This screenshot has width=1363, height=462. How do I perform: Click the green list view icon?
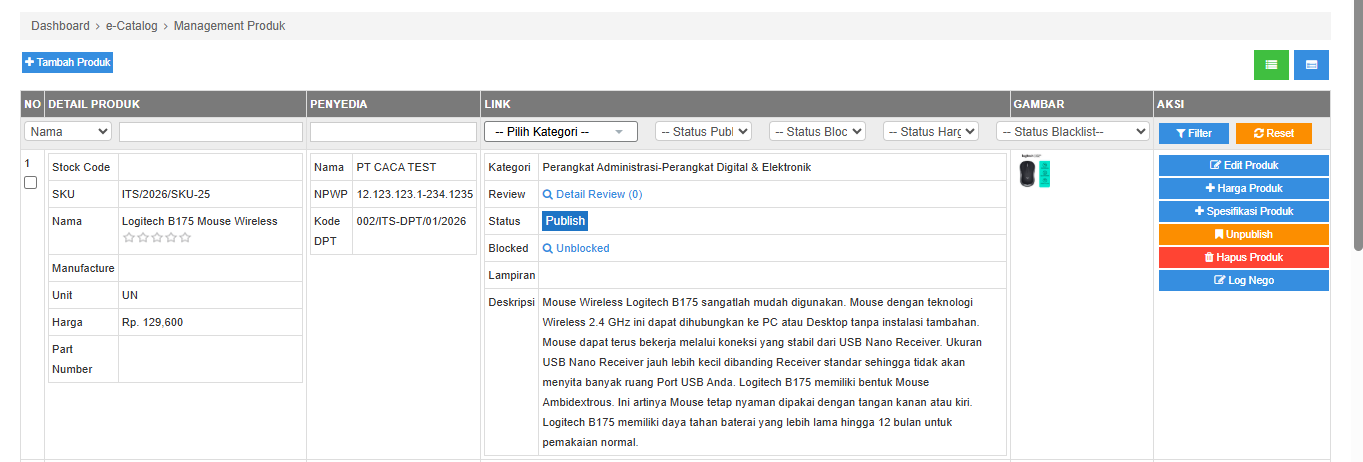1271,64
